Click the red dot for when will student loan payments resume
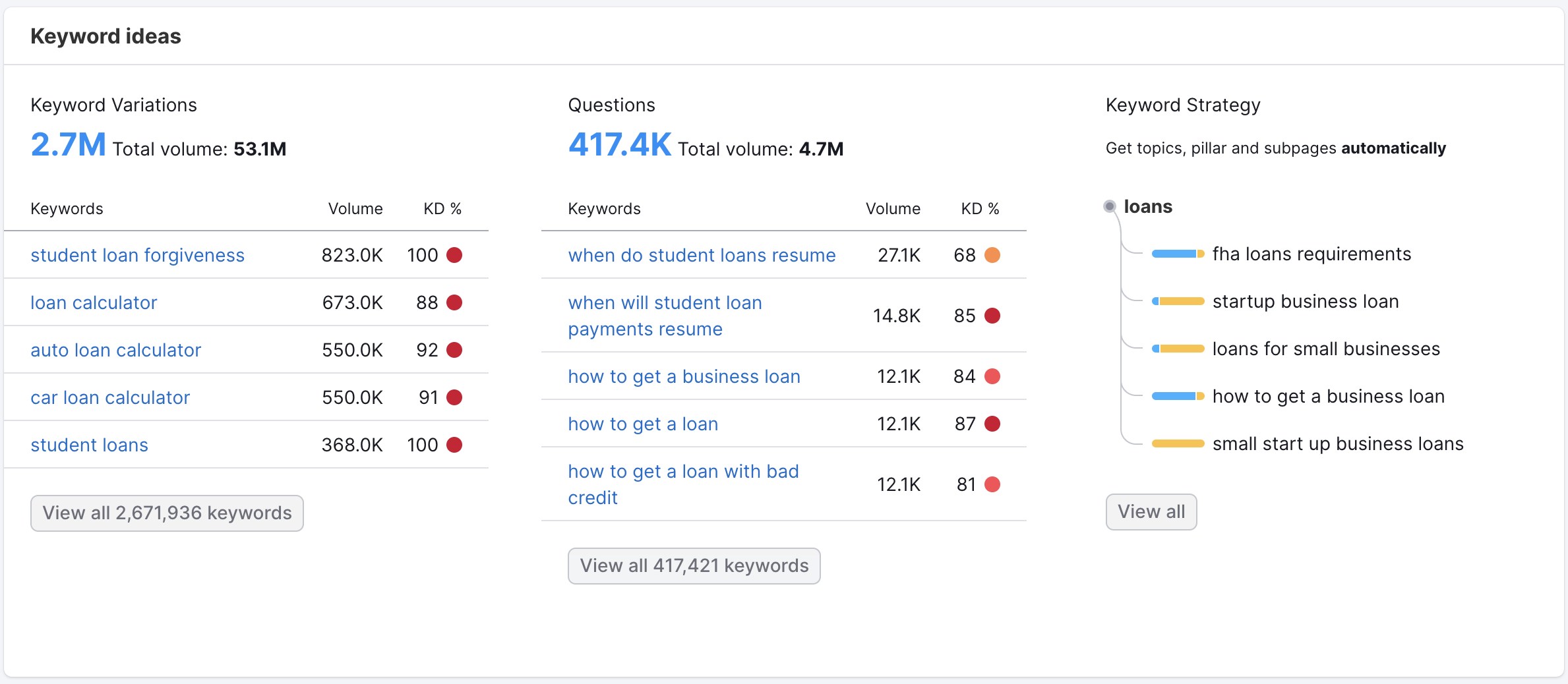Image resolution: width=1568 pixels, height=684 pixels. tap(992, 316)
